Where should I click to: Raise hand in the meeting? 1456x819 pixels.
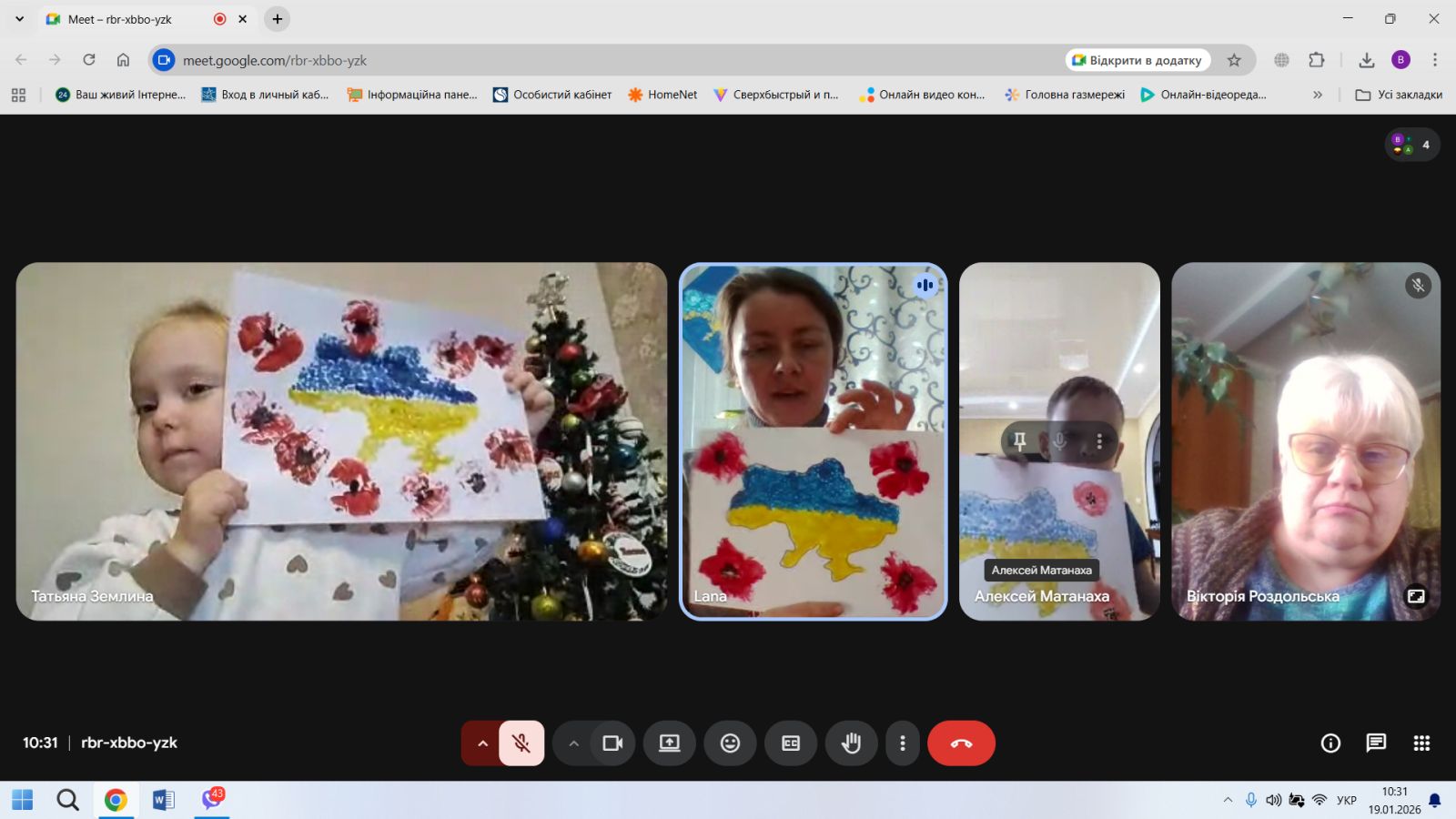click(x=851, y=743)
